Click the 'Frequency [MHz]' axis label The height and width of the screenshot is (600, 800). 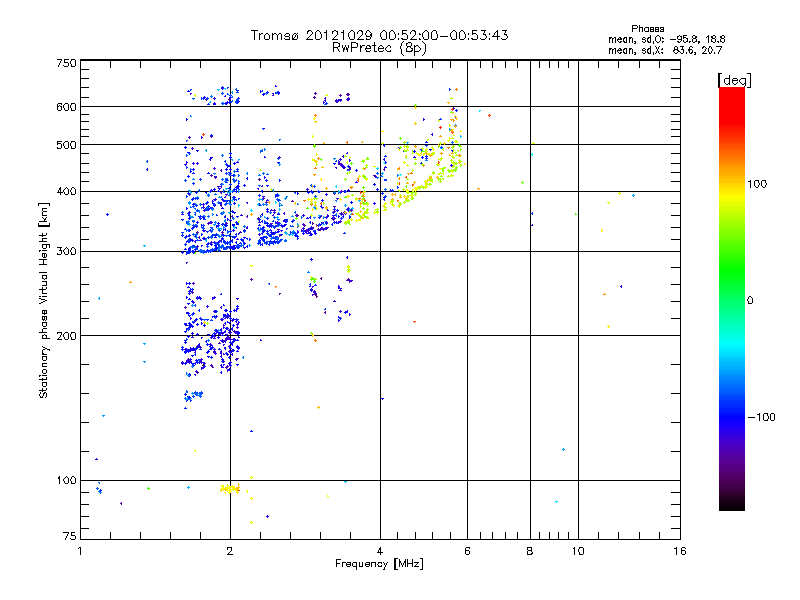pyautogui.click(x=379, y=564)
